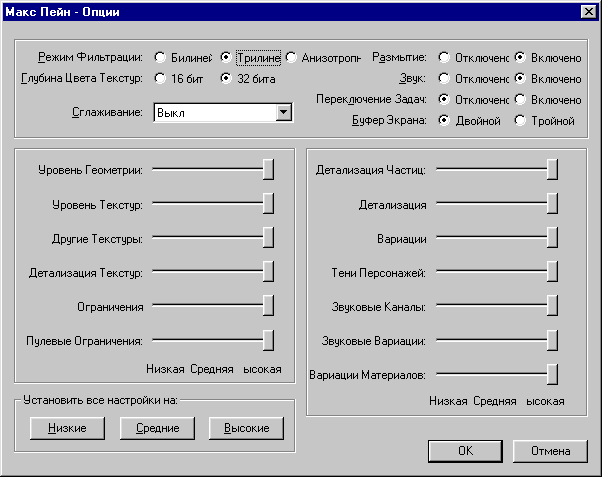Click the Пулевые Ограничения slider handle
This screenshot has height=477, width=602.
tap(268, 340)
